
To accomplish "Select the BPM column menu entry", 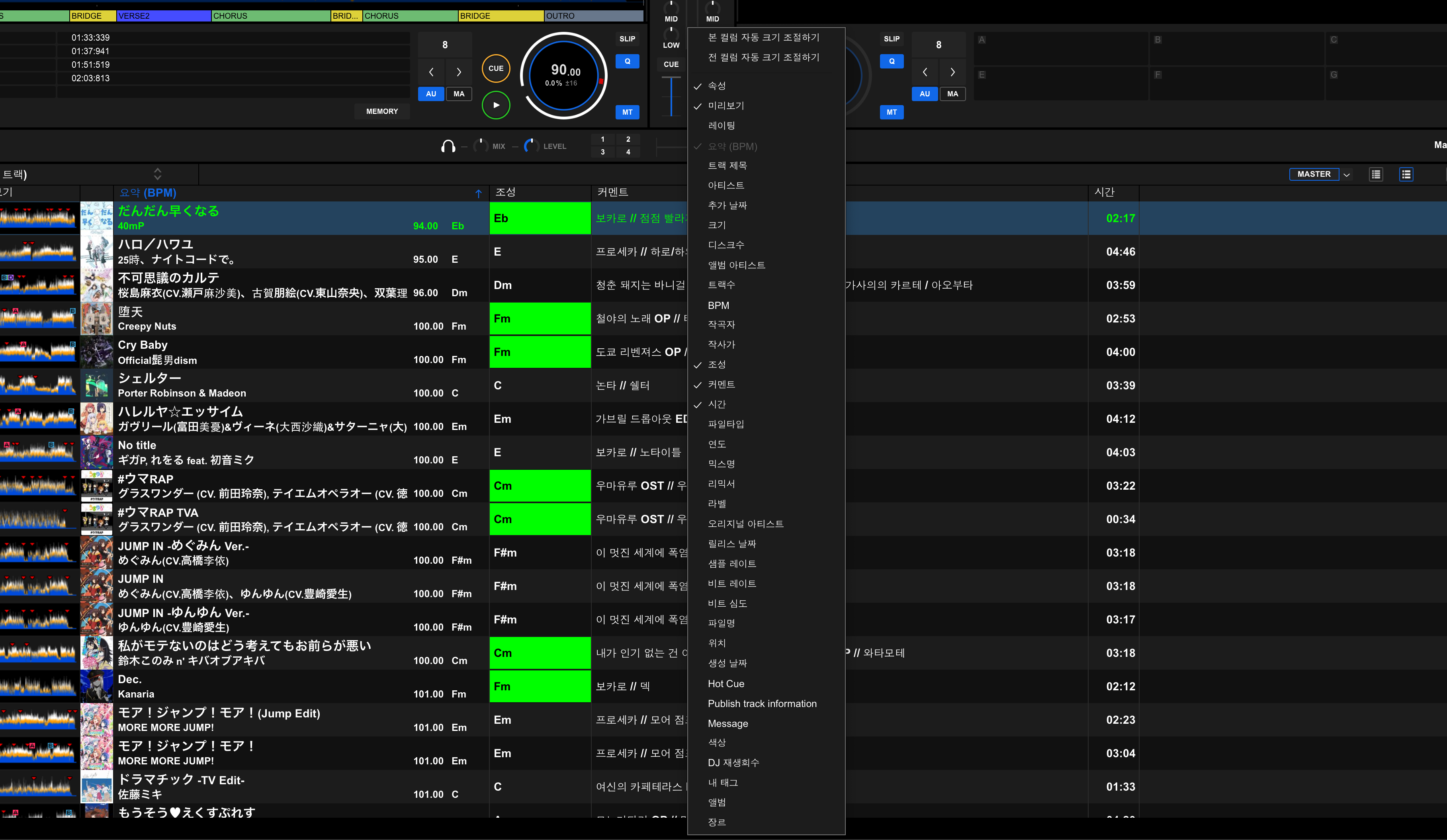I will click(x=718, y=305).
